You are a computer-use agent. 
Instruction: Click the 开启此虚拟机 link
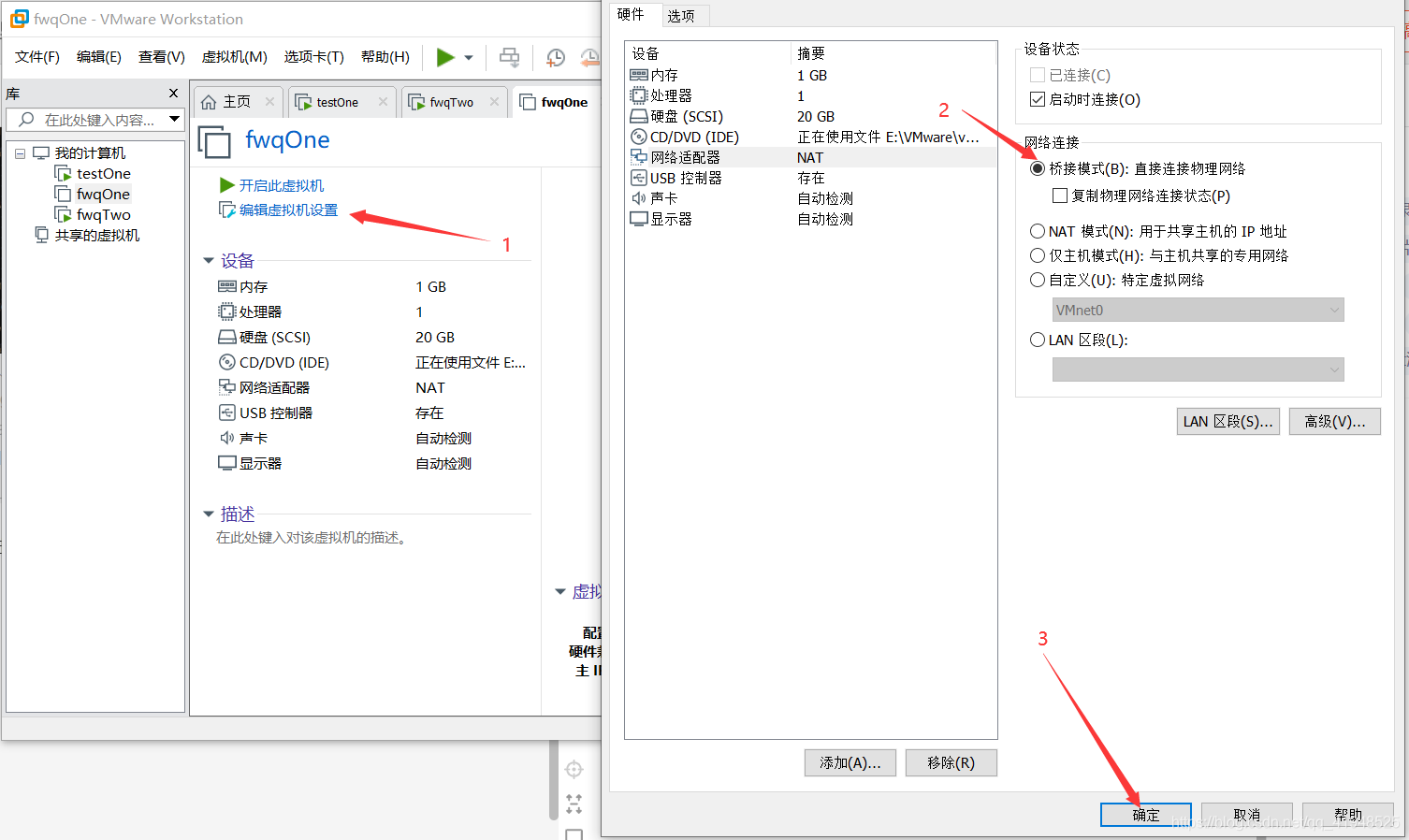[x=281, y=186]
